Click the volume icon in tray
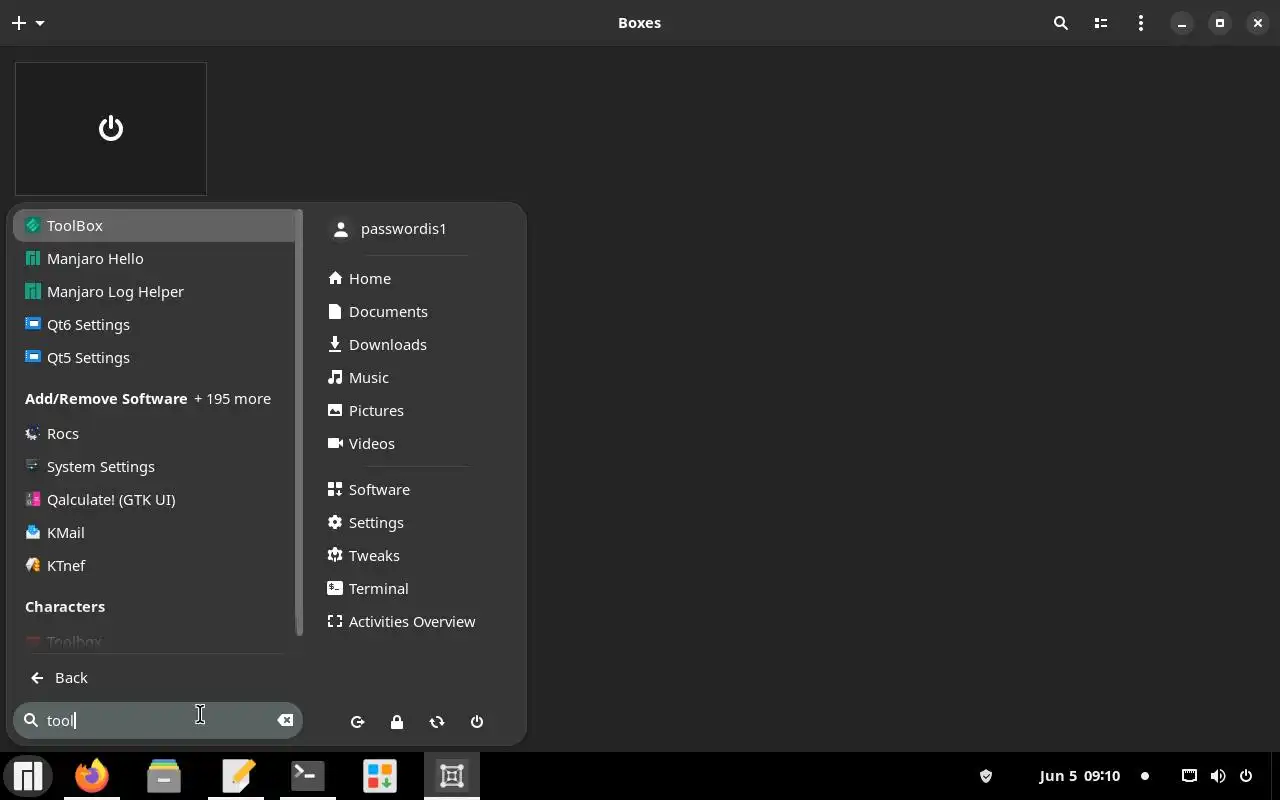1280x800 pixels. tap(1218, 776)
